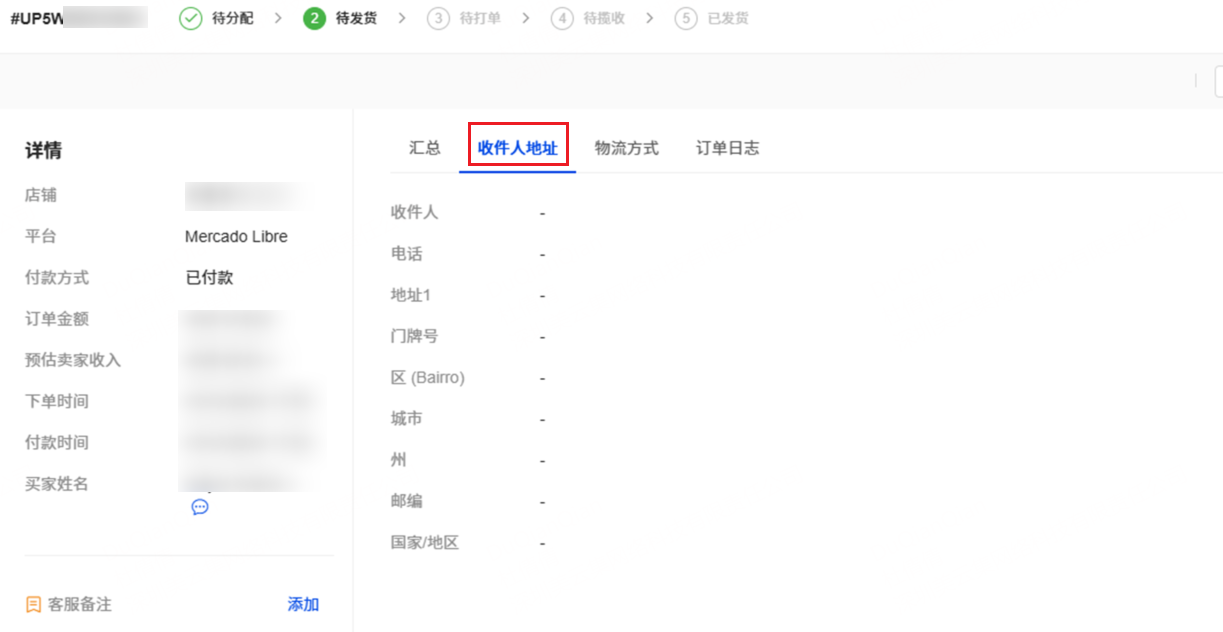
Task: View the 订单日志 tab
Action: click(727, 148)
